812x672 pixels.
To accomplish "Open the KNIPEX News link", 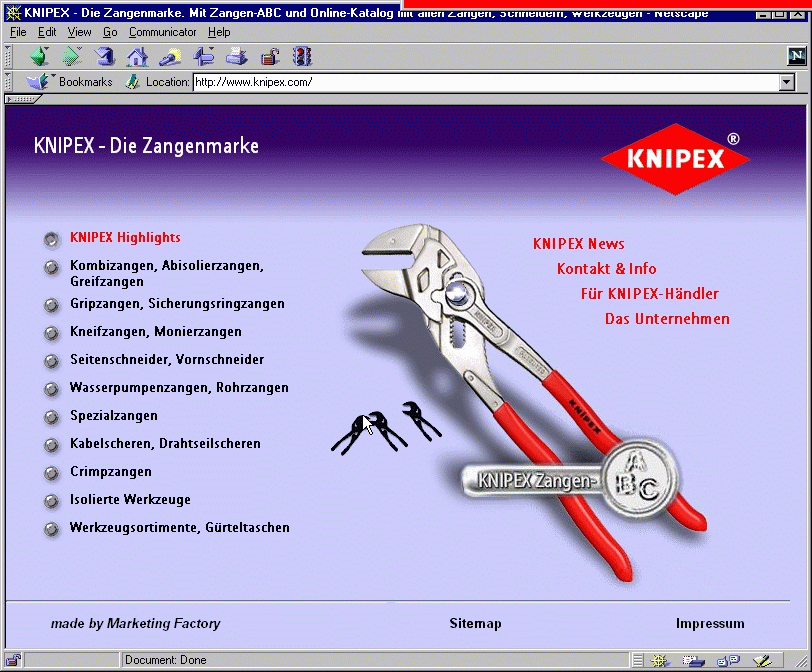I will [578, 243].
